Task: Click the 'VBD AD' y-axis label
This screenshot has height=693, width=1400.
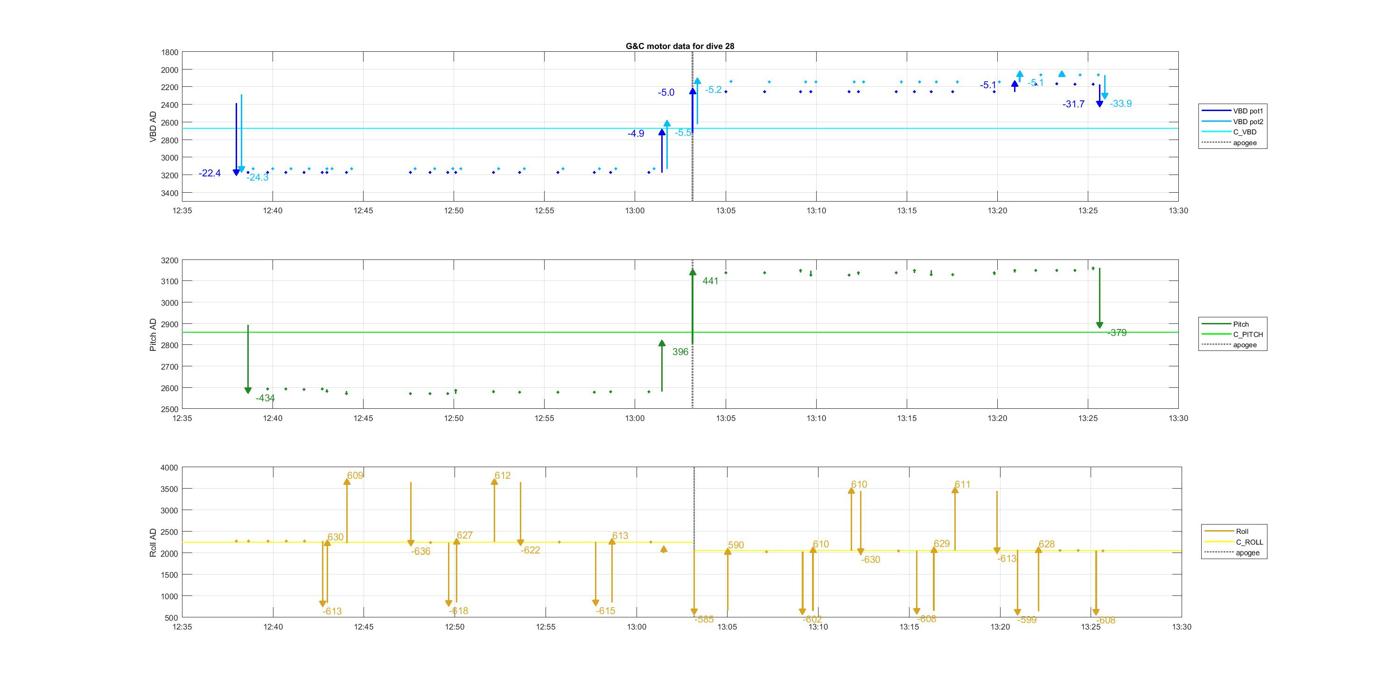Action: (153, 126)
